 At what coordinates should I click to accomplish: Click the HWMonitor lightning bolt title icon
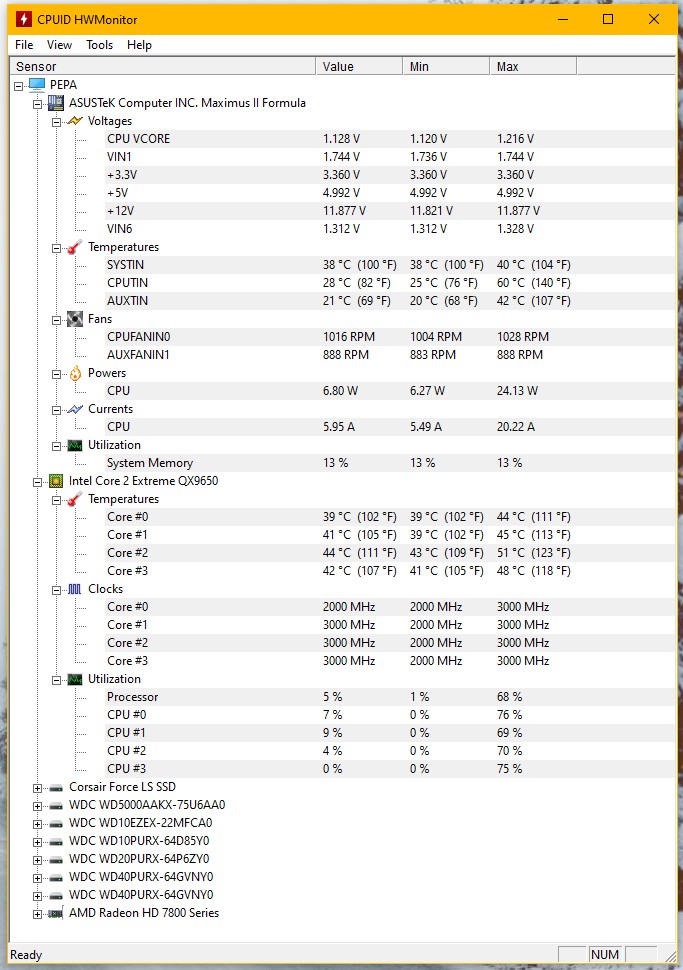coord(23,19)
